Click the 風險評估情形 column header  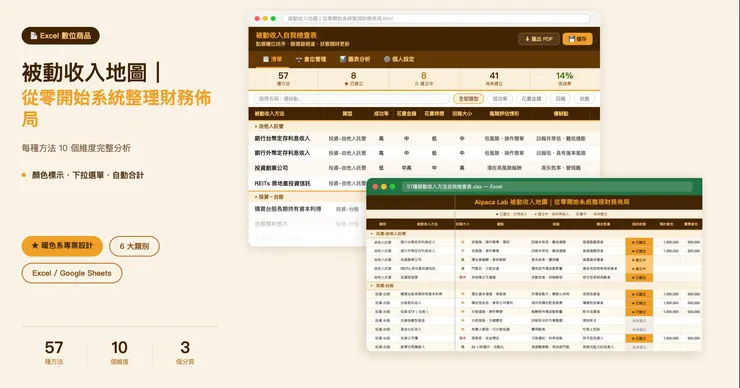click(x=504, y=114)
